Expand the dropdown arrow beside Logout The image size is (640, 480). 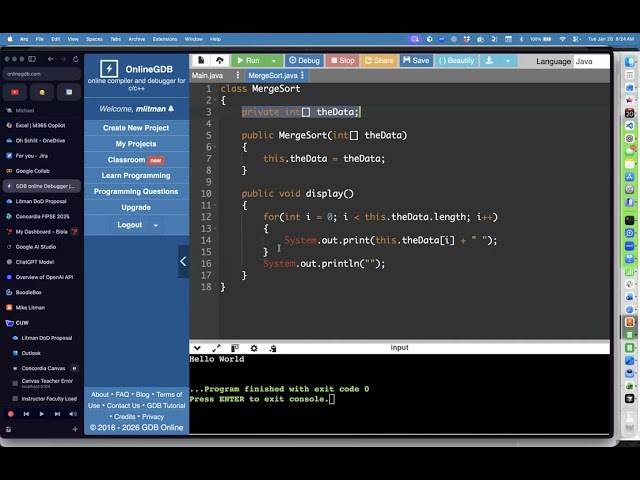pos(156,225)
